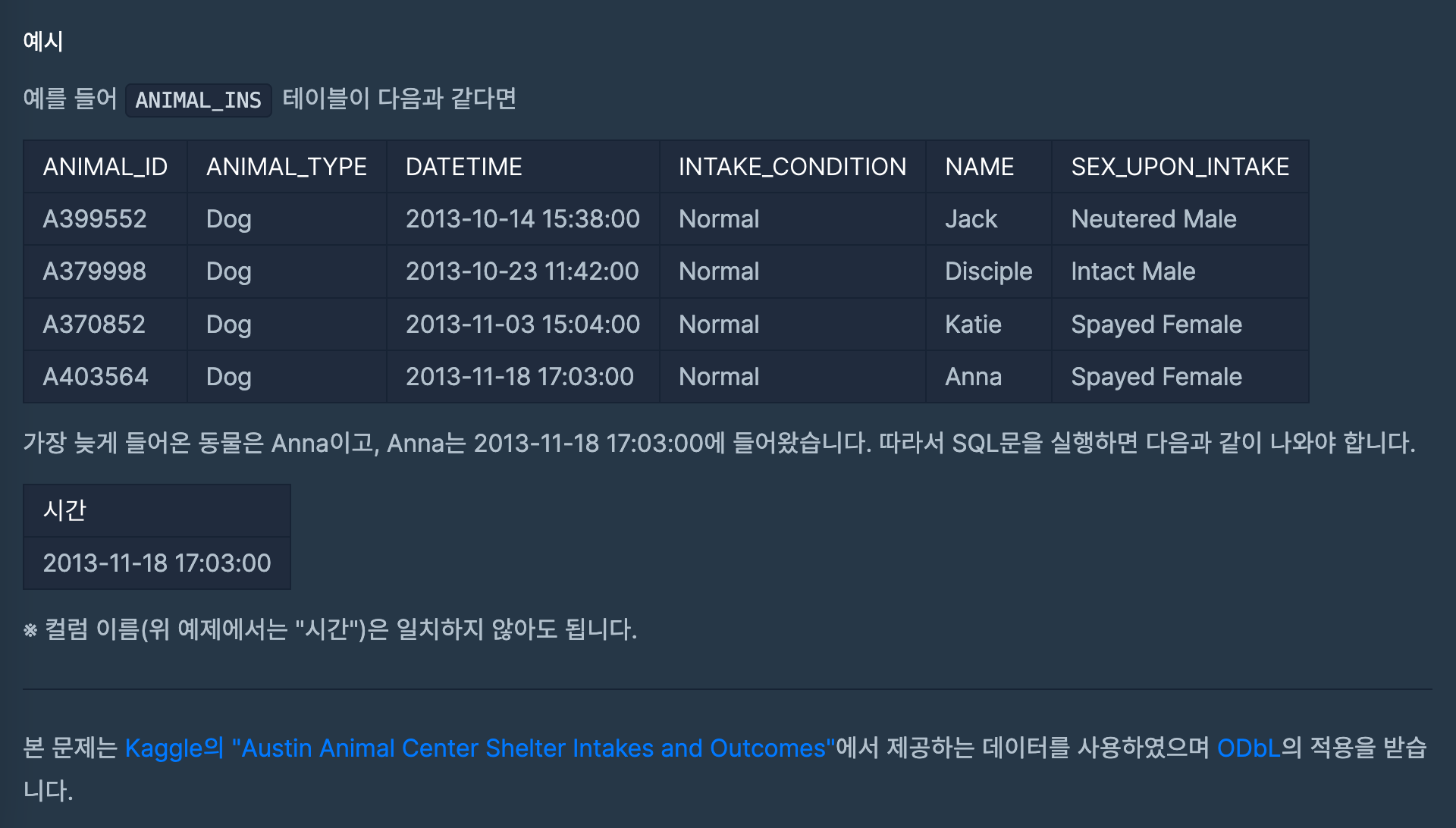Select the result value 2013-11-18 17:03:00
This screenshot has width=1456, height=828.
point(157,563)
